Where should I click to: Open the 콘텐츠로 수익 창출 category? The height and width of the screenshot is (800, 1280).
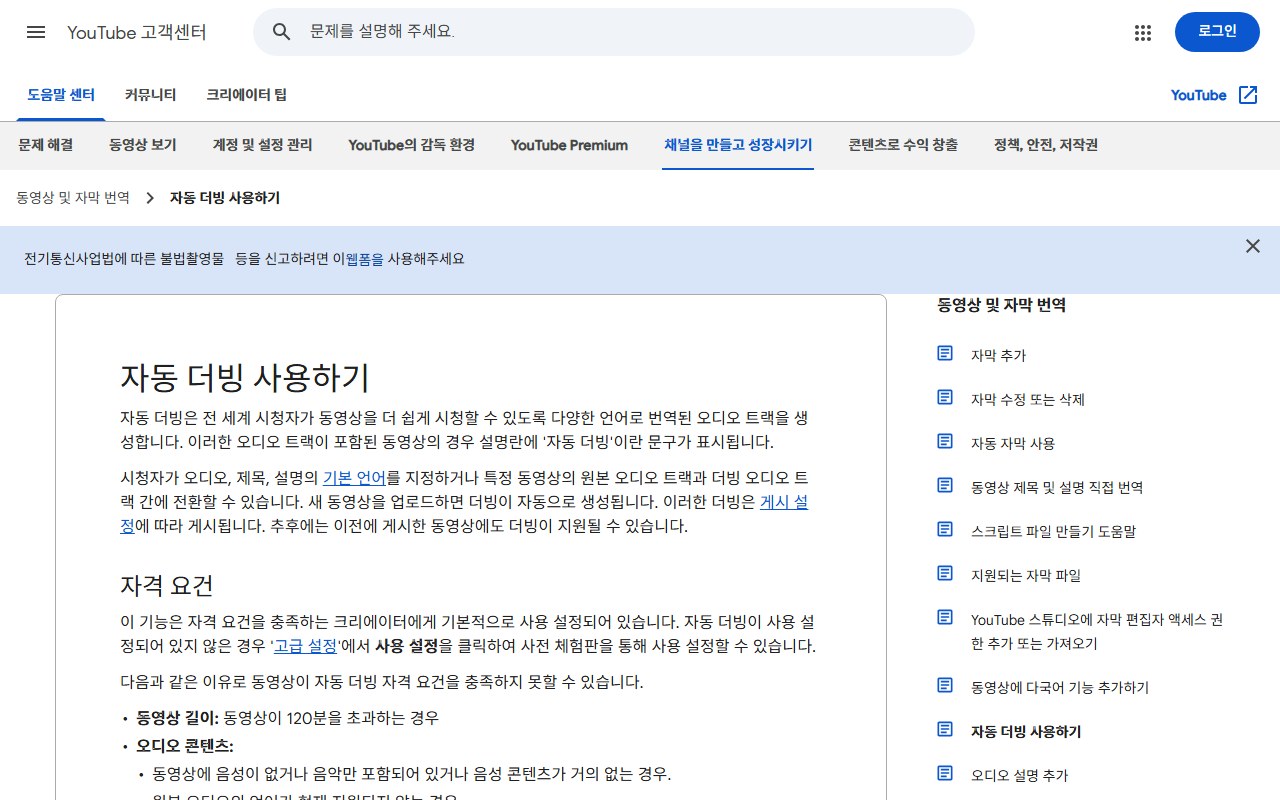pyautogui.click(x=903, y=145)
